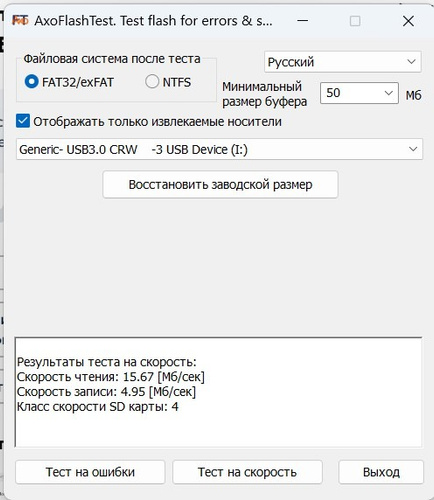434x500 pixels.
Task: Minimize the AxoFlashTest window
Action: click(302, 21)
